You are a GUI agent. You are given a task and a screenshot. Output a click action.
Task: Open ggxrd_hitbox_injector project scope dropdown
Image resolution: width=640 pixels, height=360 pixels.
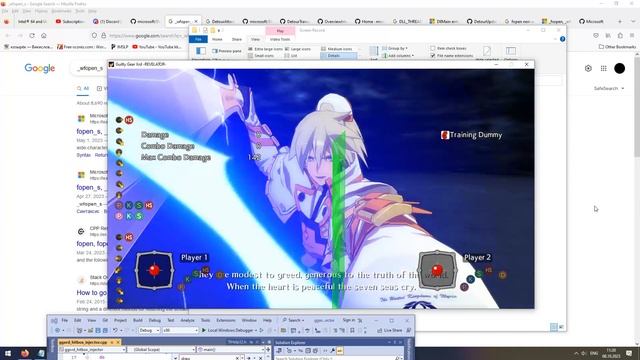pos(93,349)
